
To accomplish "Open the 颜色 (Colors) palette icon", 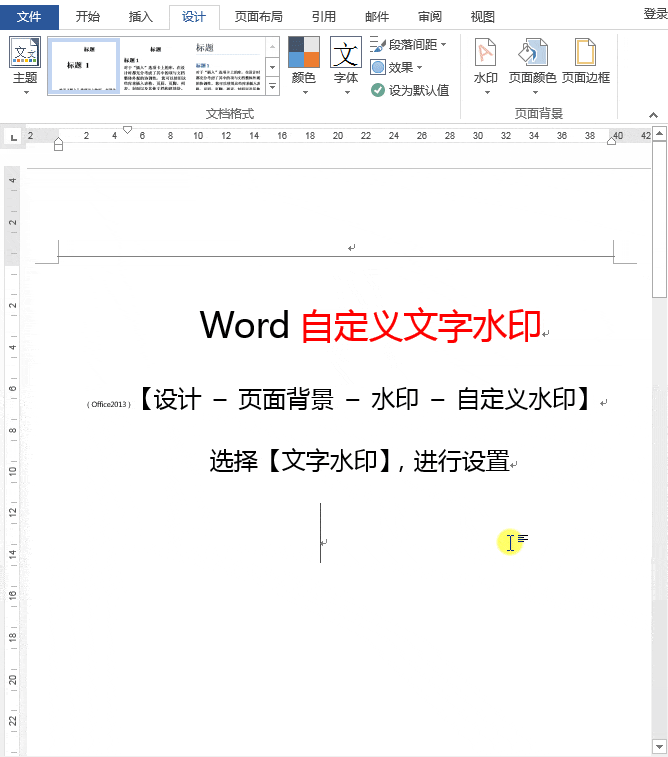I will pos(304,52).
